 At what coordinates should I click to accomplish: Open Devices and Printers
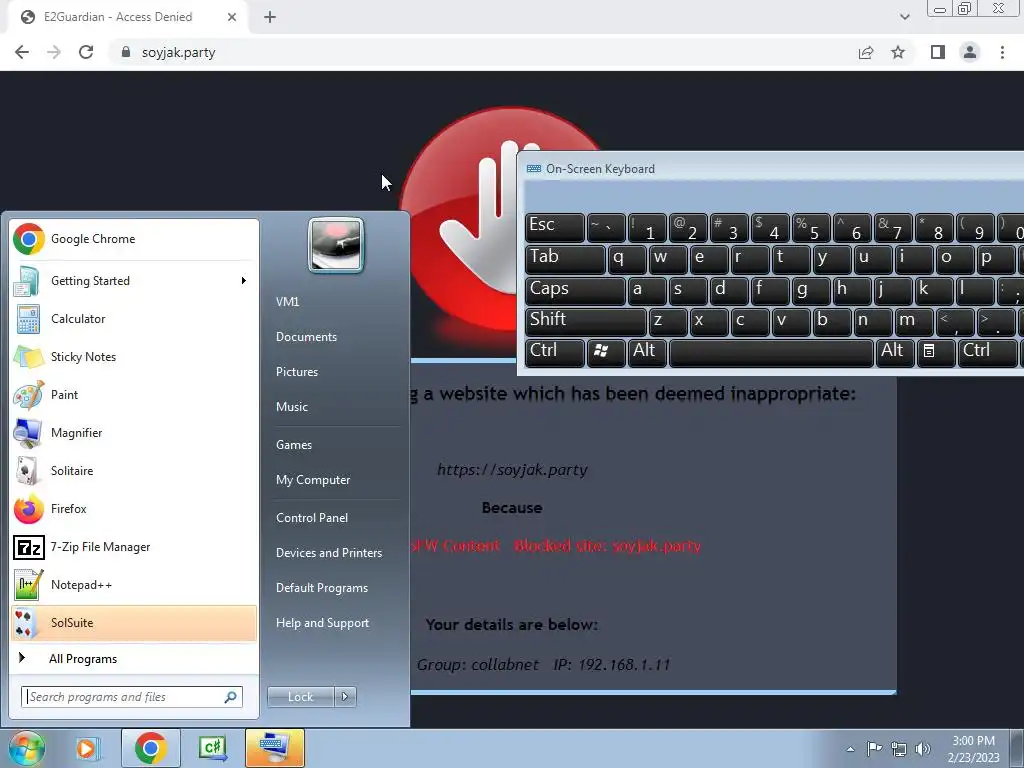point(328,553)
